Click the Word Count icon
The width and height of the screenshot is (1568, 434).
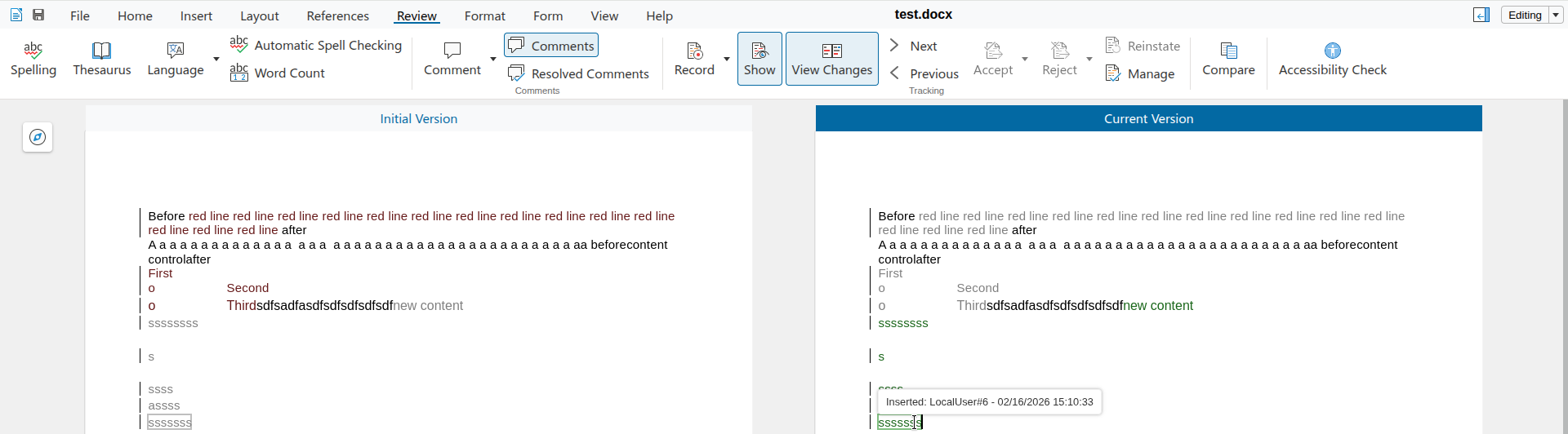238,73
